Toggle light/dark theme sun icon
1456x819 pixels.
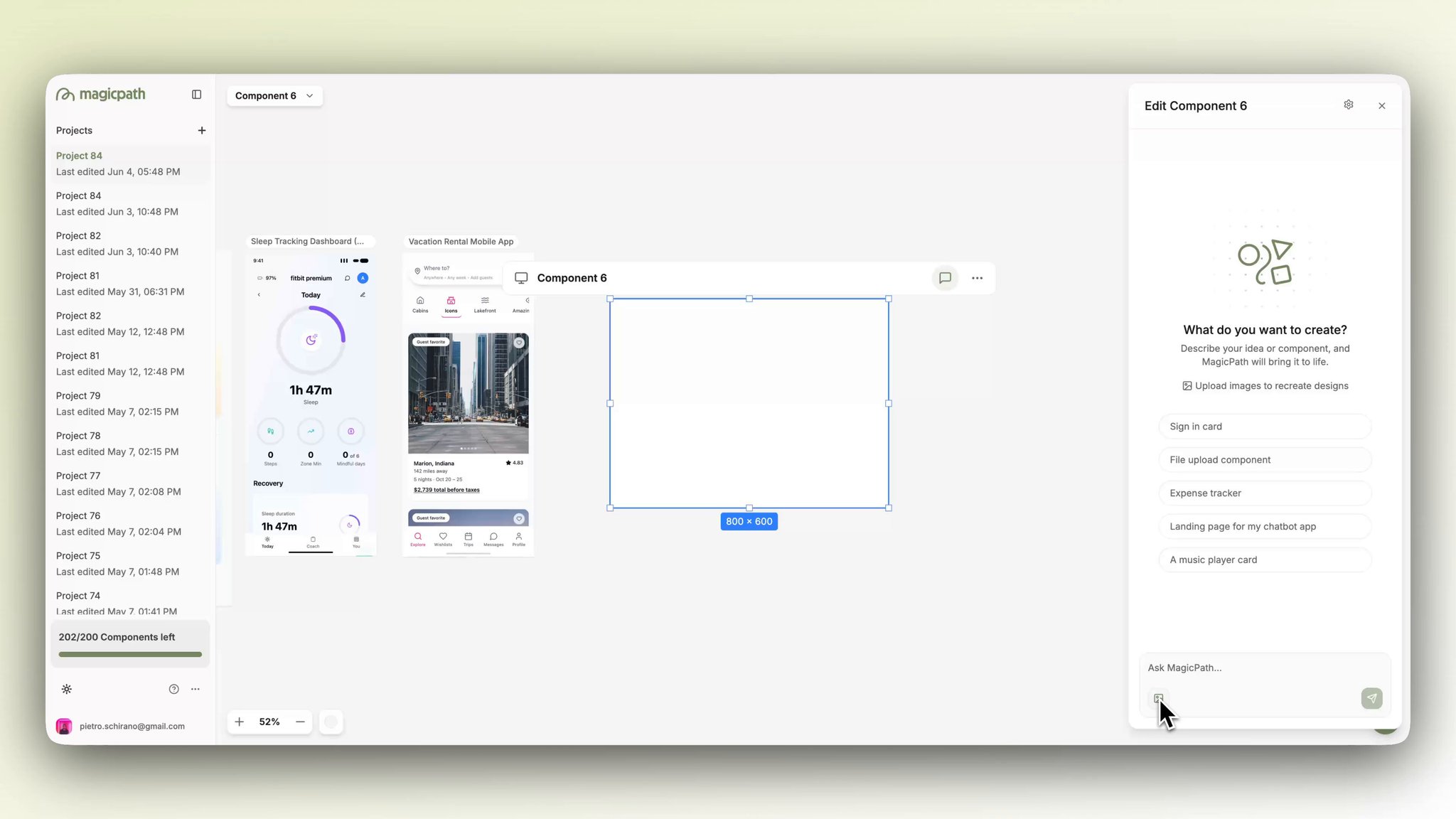[67, 689]
